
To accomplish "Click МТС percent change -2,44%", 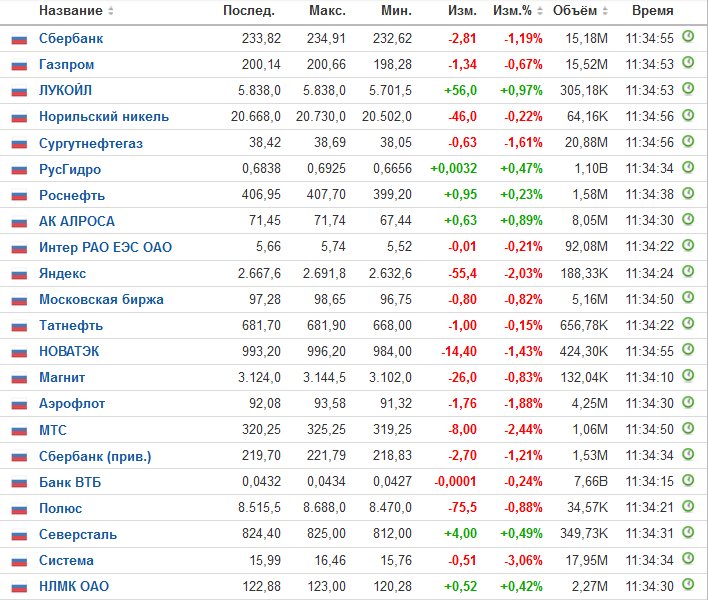I will pyautogui.click(x=523, y=429).
